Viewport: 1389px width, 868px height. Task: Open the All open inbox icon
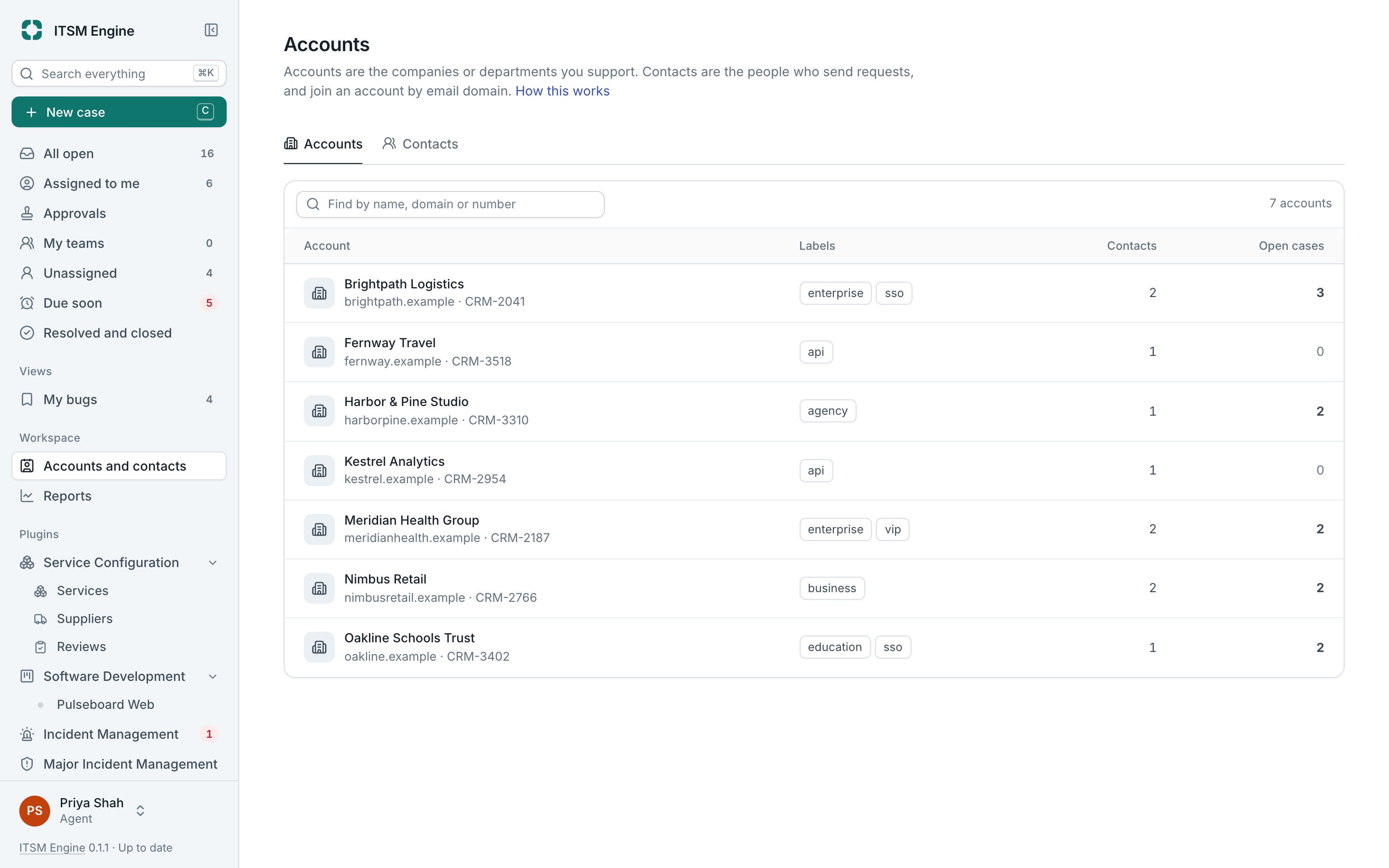[27, 153]
